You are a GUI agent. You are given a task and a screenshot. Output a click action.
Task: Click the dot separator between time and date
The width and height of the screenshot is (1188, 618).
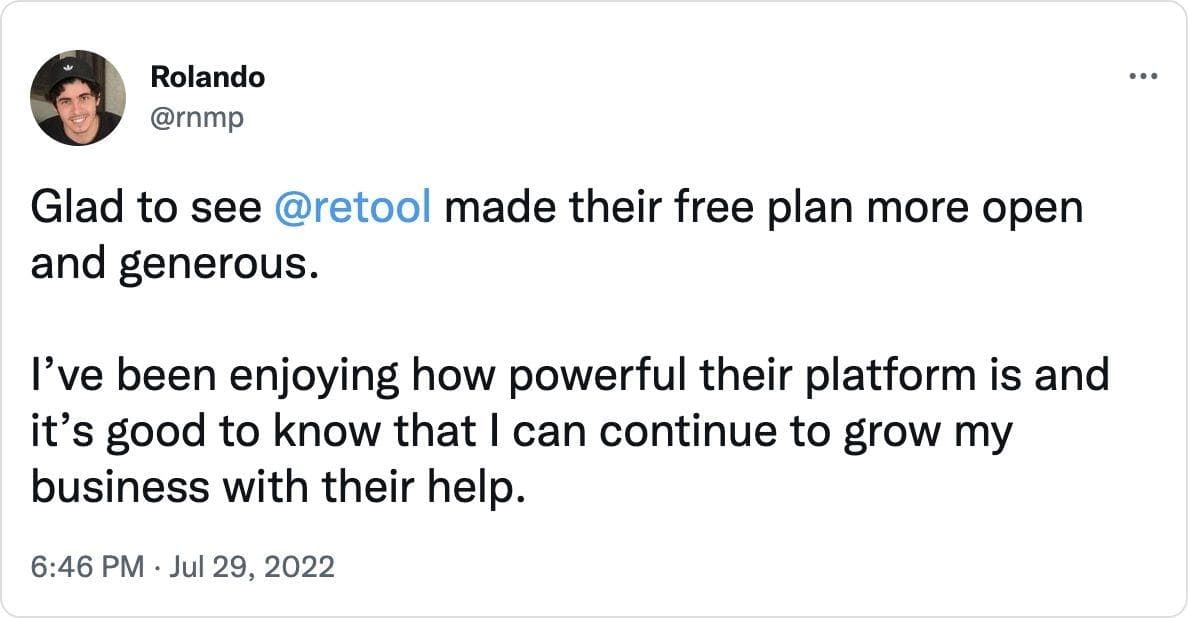click(157, 568)
